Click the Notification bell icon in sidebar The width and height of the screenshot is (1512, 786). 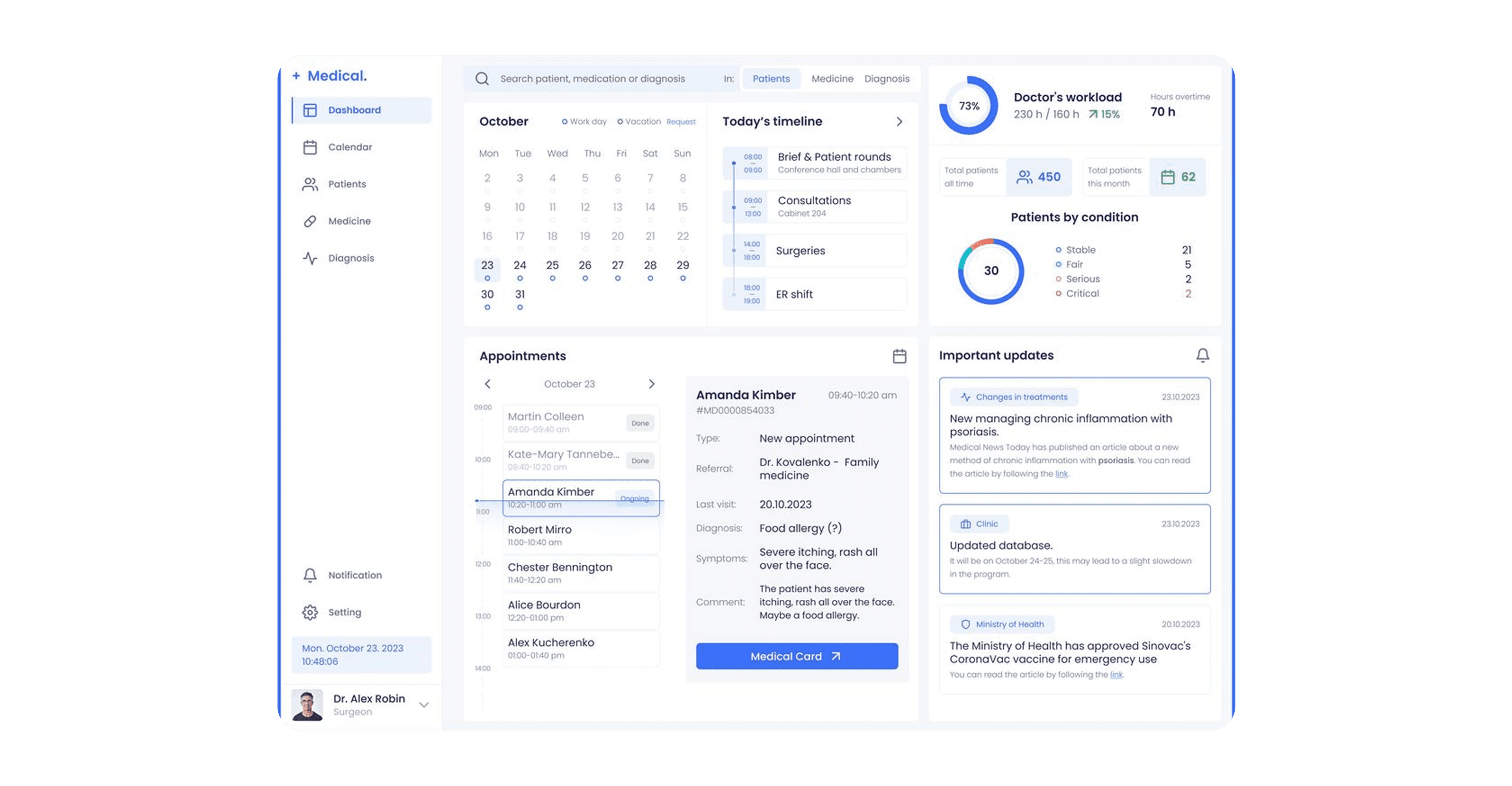310,575
